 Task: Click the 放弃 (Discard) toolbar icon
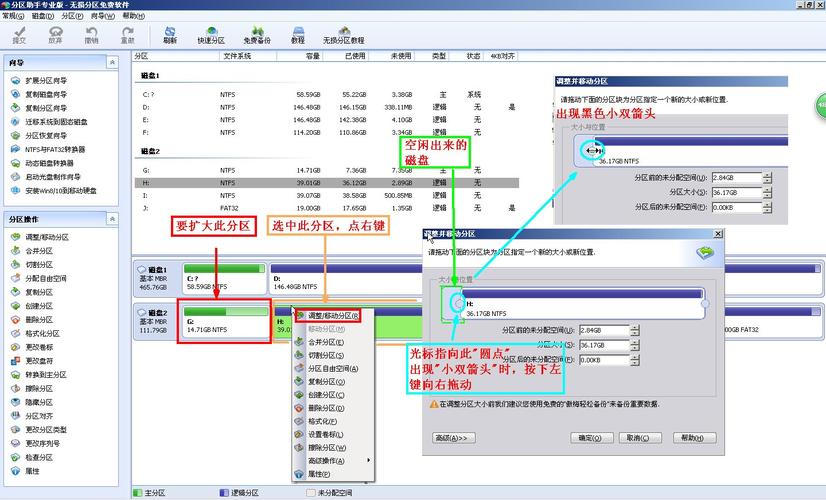(x=55, y=35)
